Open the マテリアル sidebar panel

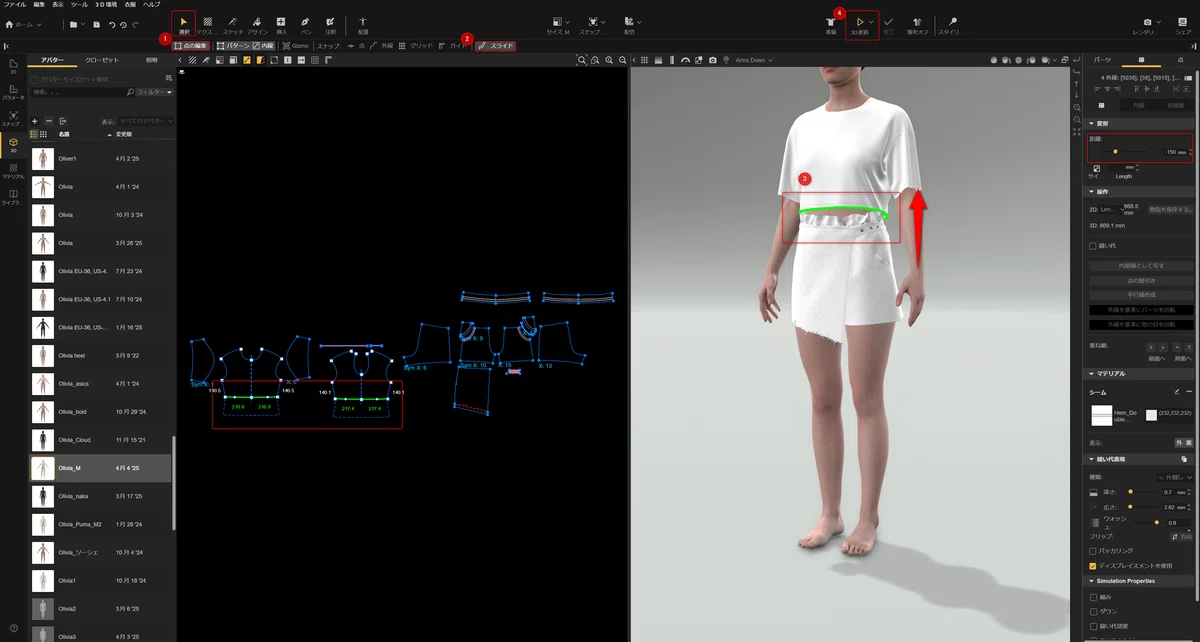tap(13, 170)
